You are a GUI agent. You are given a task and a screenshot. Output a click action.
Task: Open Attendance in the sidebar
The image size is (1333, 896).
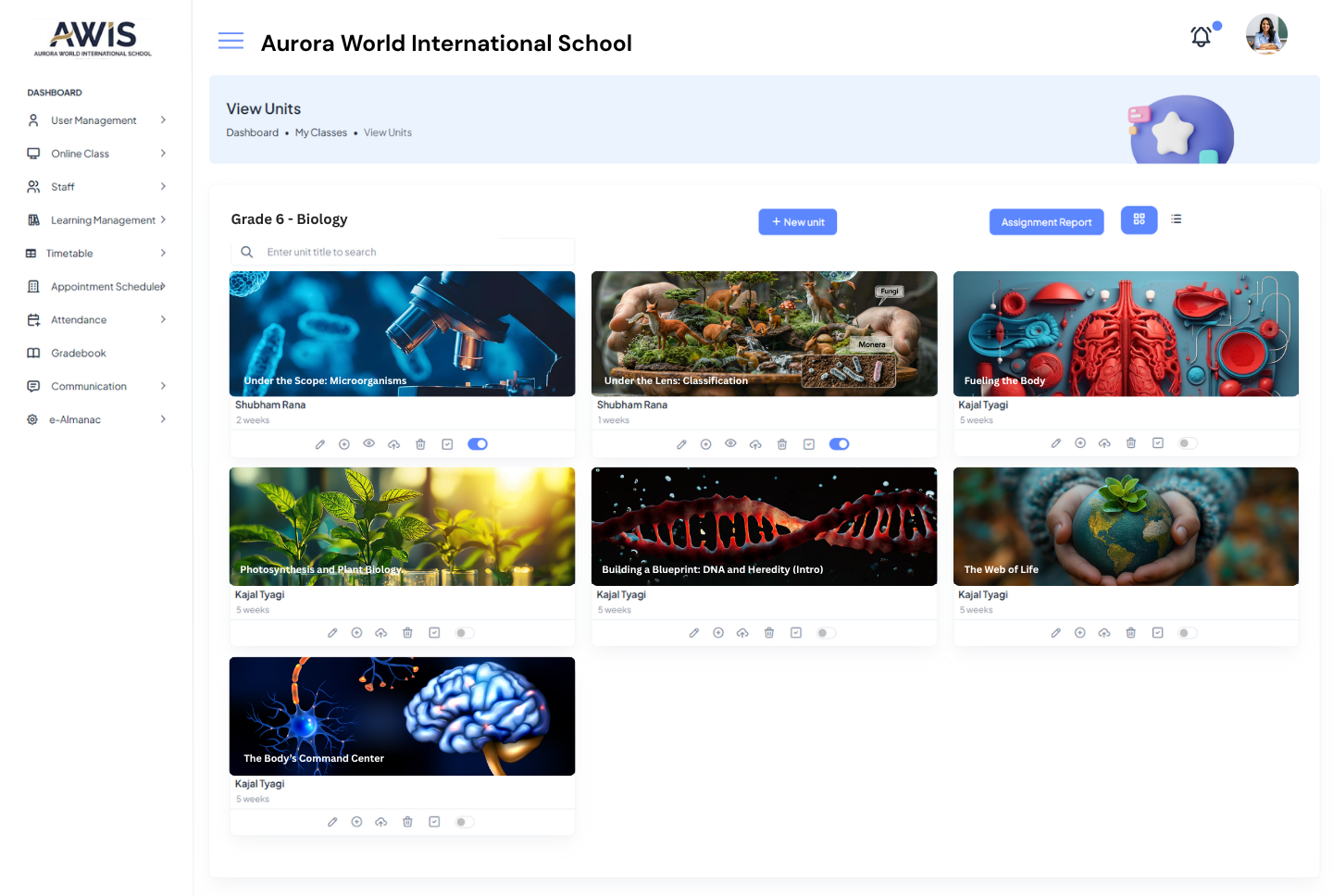(x=79, y=320)
